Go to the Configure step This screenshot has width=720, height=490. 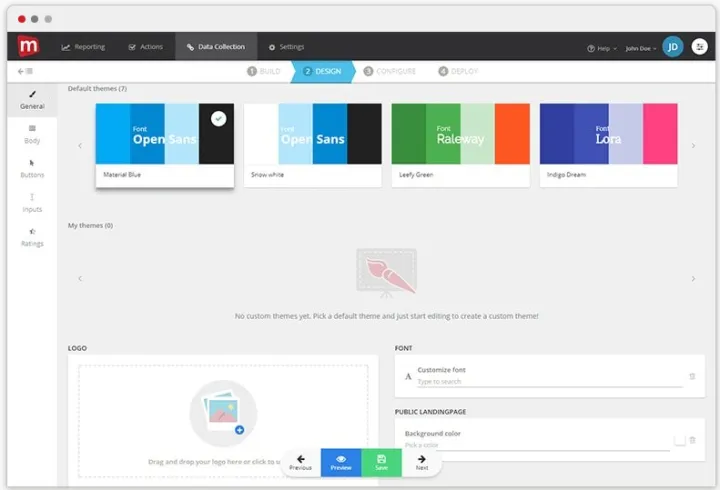(389, 71)
